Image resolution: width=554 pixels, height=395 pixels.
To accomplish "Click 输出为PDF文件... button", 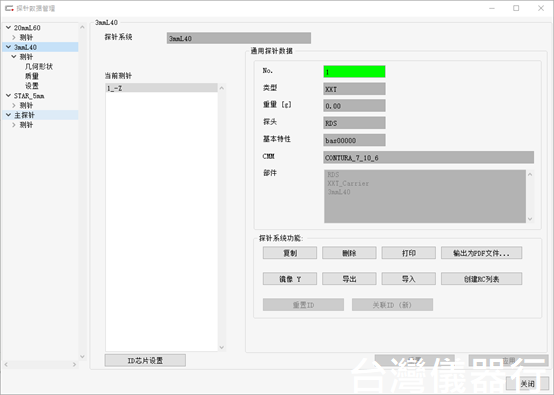I will tap(482, 253).
